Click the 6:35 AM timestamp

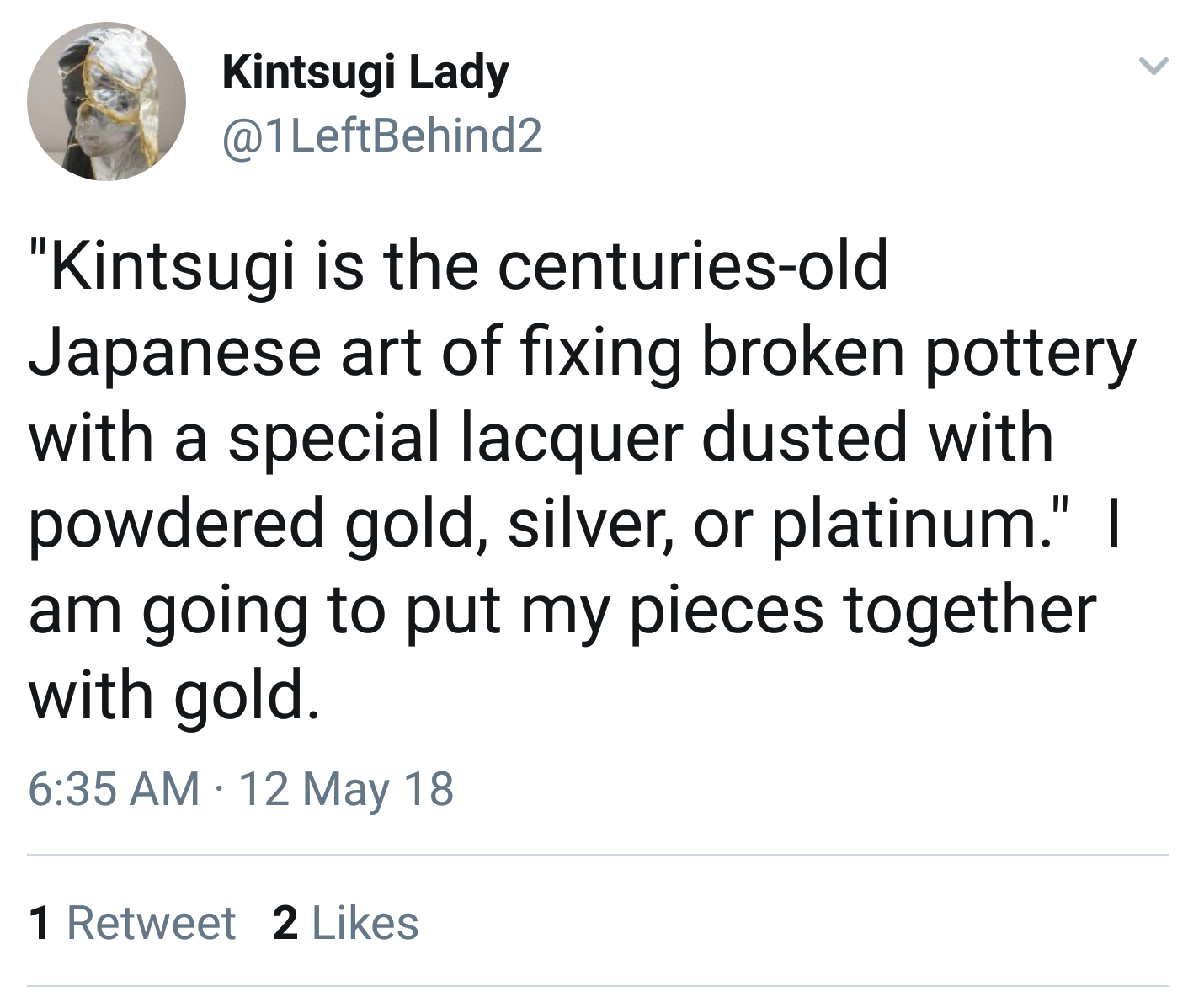point(114,789)
